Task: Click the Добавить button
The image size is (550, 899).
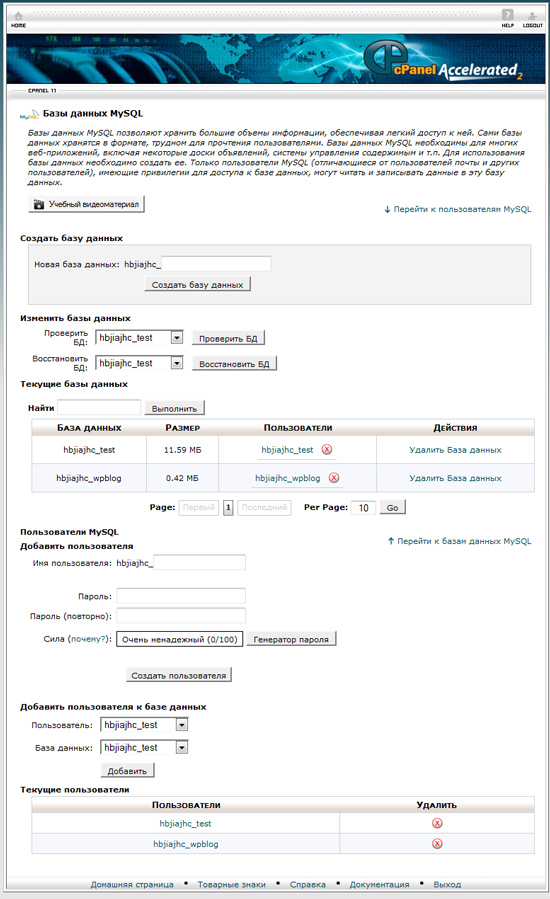Action: (127, 771)
